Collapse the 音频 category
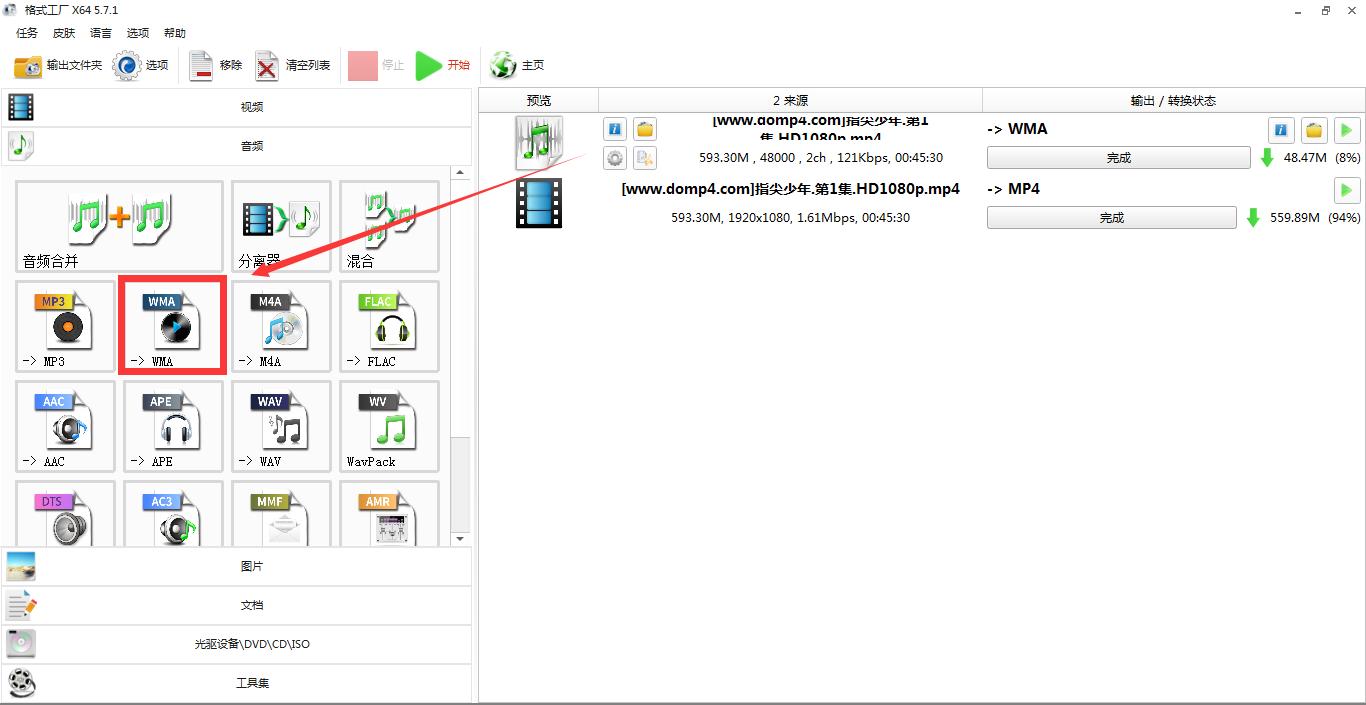 [x=236, y=146]
